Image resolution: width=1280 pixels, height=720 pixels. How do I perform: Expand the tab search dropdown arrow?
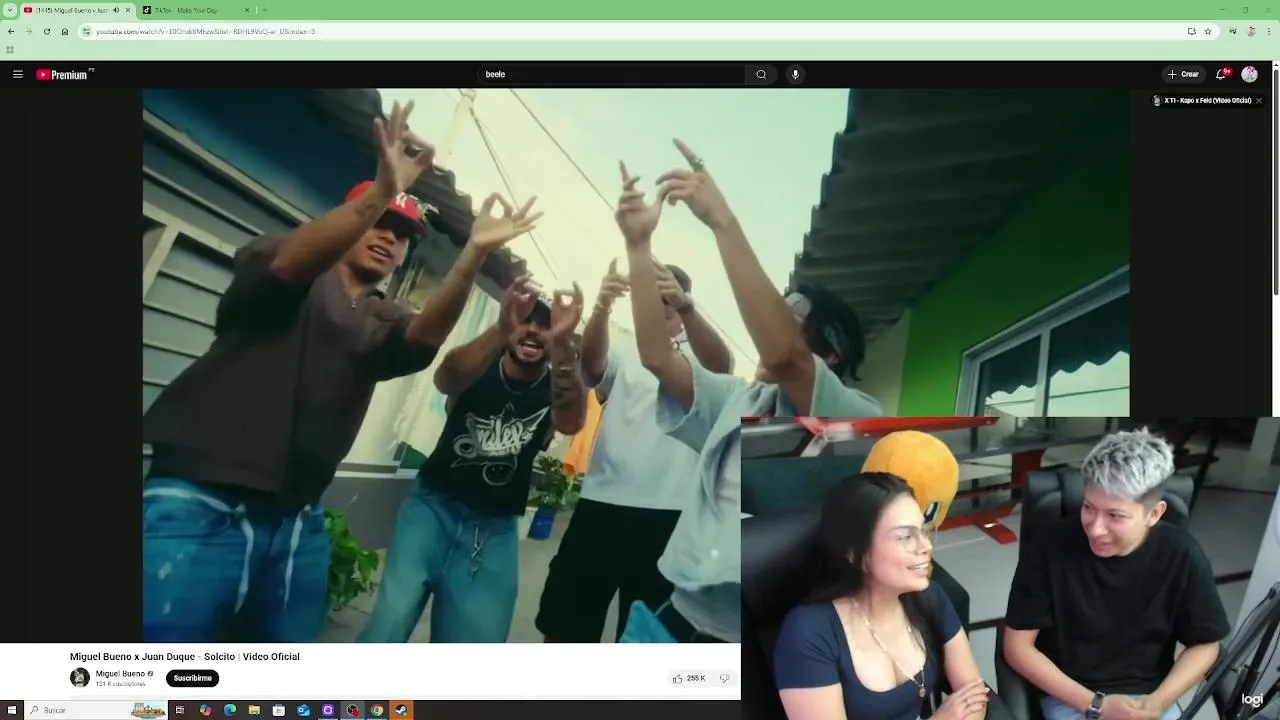coord(9,10)
